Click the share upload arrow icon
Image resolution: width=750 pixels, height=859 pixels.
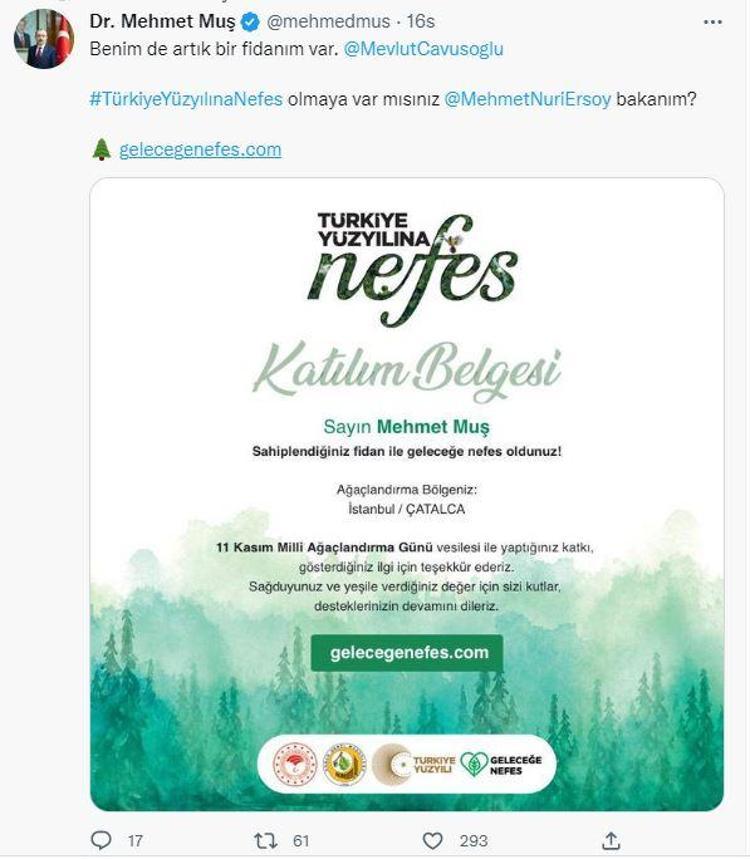[611, 841]
